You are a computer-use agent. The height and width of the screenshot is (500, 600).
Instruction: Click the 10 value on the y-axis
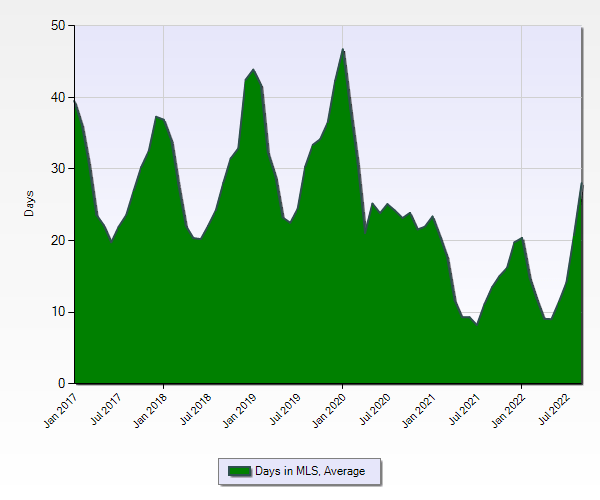pos(57,312)
